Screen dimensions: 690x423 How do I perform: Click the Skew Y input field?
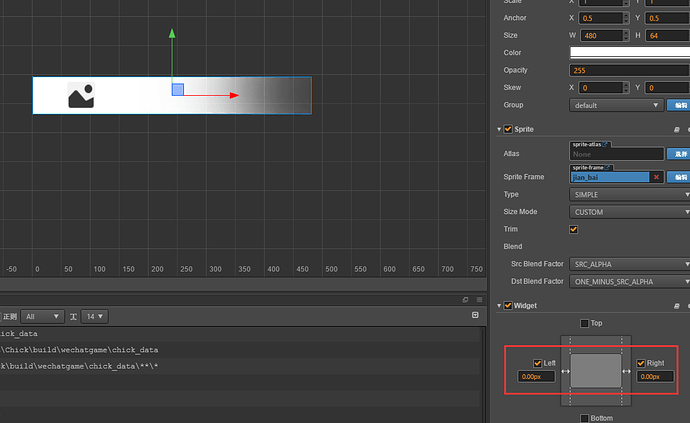[668, 88]
